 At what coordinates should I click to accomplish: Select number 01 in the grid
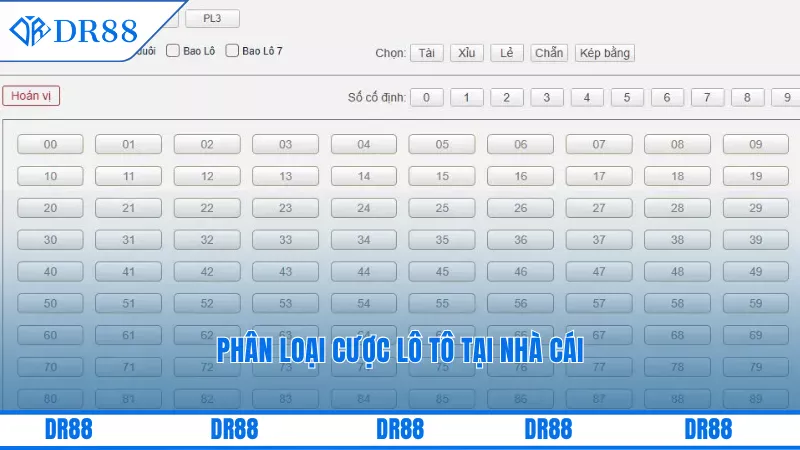[129, 144]
